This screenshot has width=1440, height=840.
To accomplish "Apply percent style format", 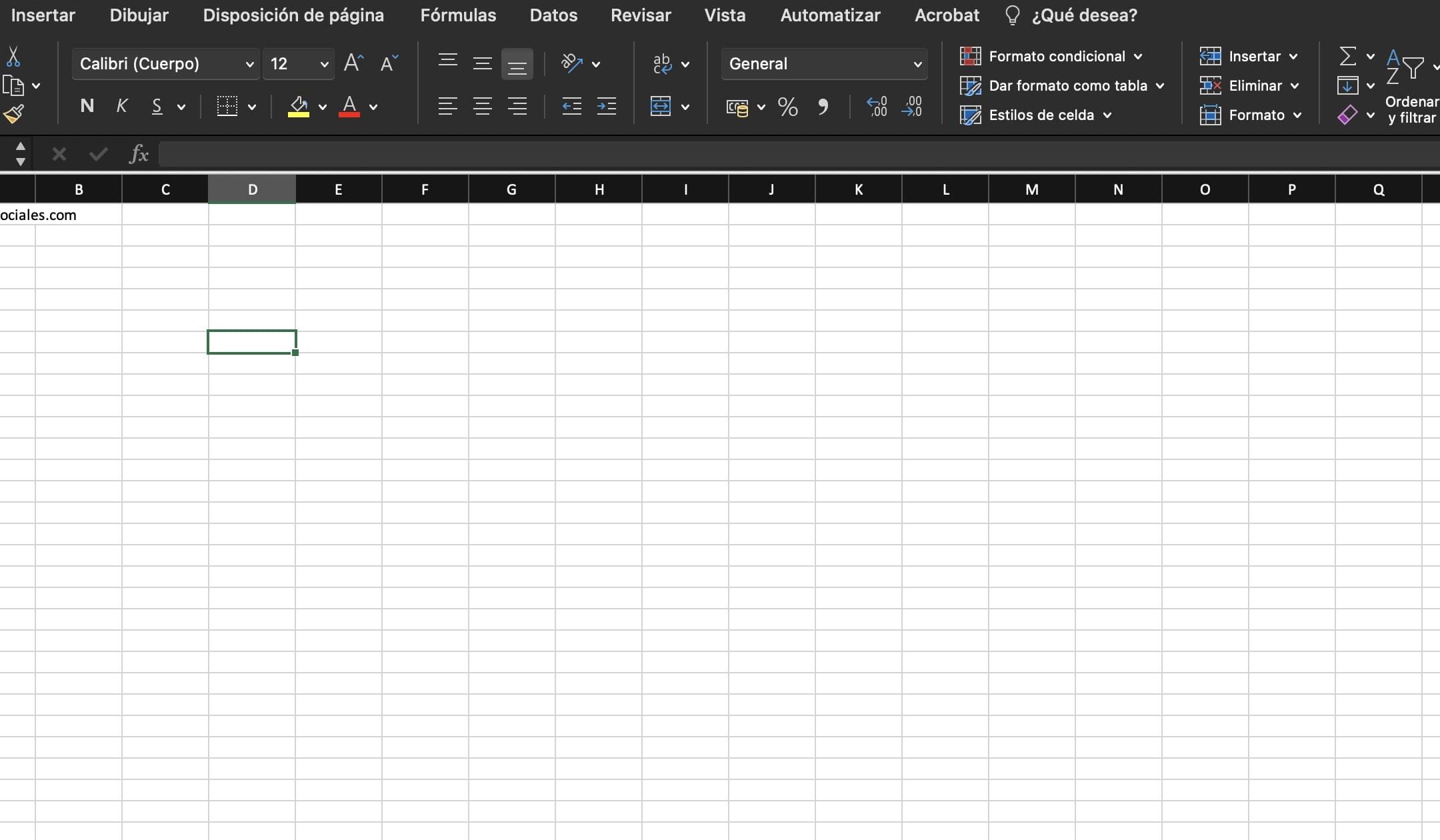I will 787,107.
